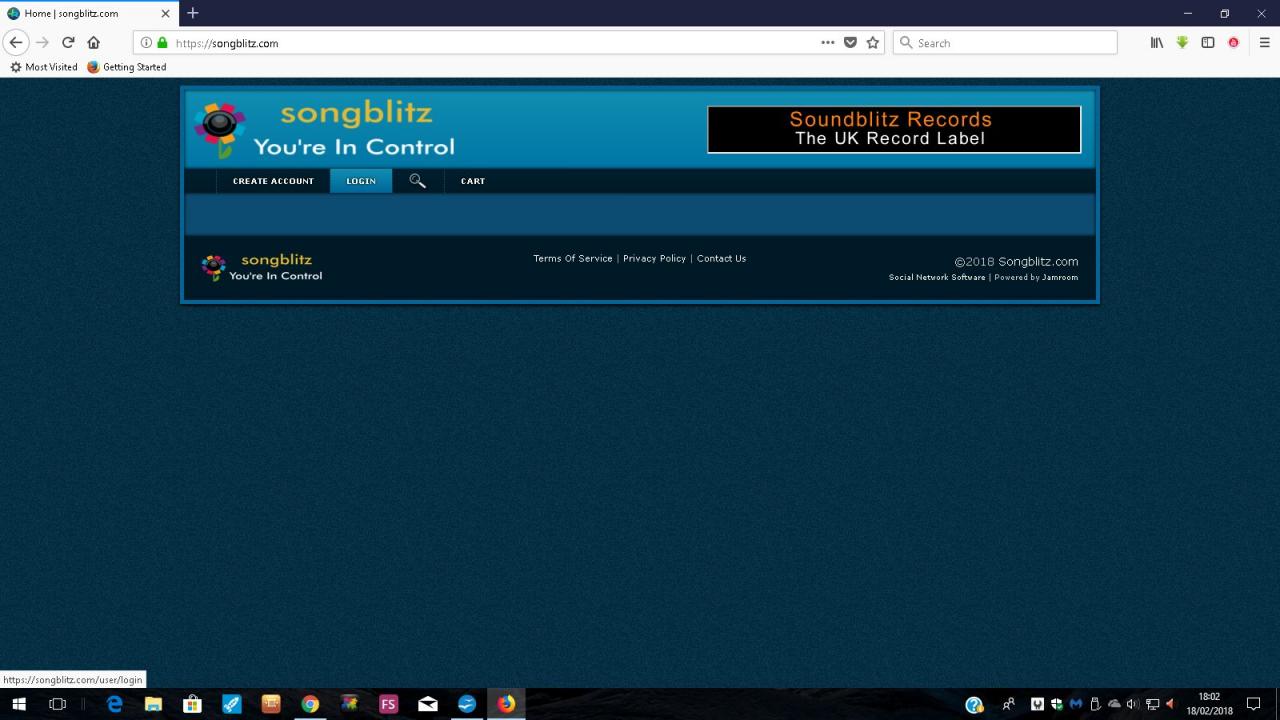1280x720 pixels.
Task: Open the pink FS app on taskbar
Action: [388, 704]
